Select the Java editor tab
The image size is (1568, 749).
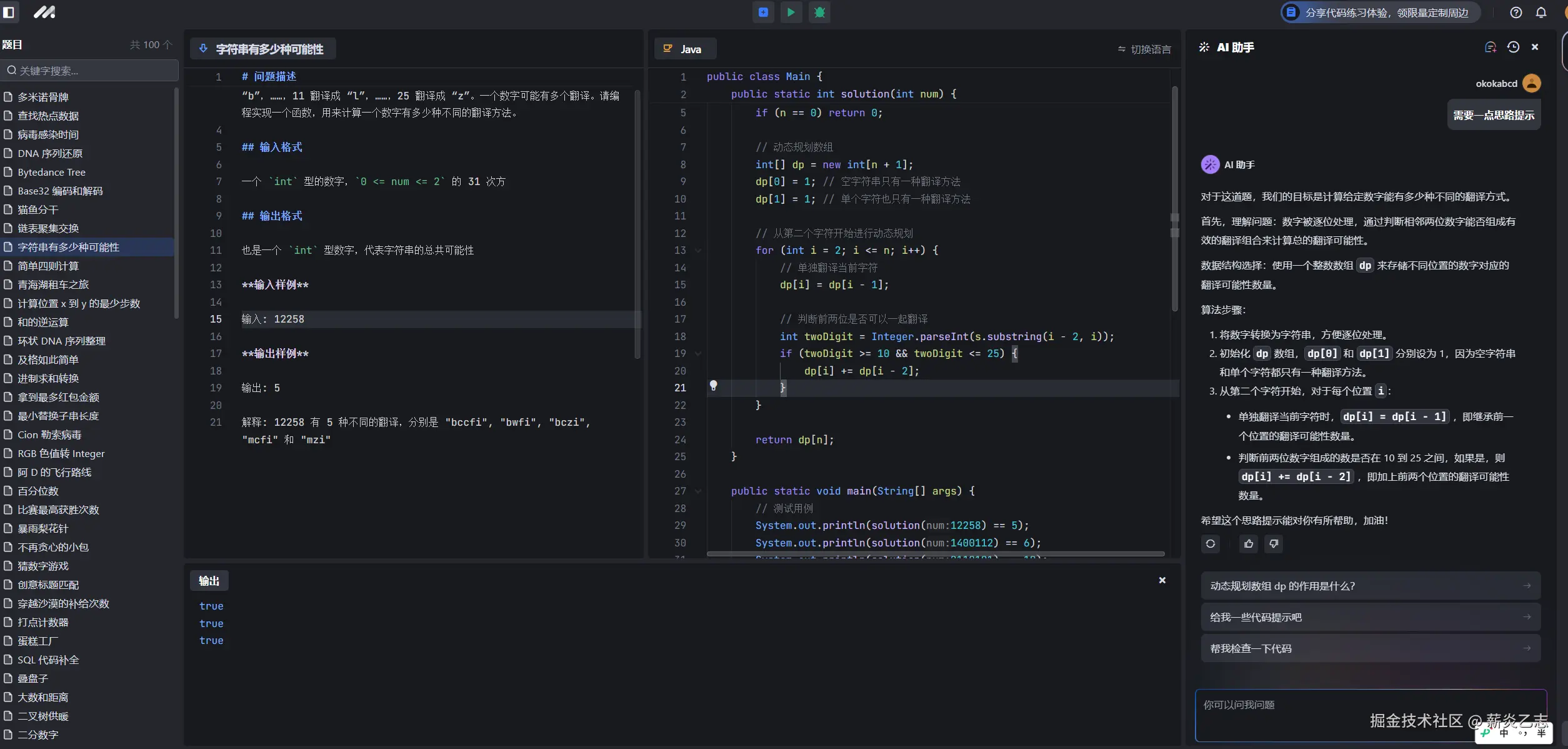(684, 49)
